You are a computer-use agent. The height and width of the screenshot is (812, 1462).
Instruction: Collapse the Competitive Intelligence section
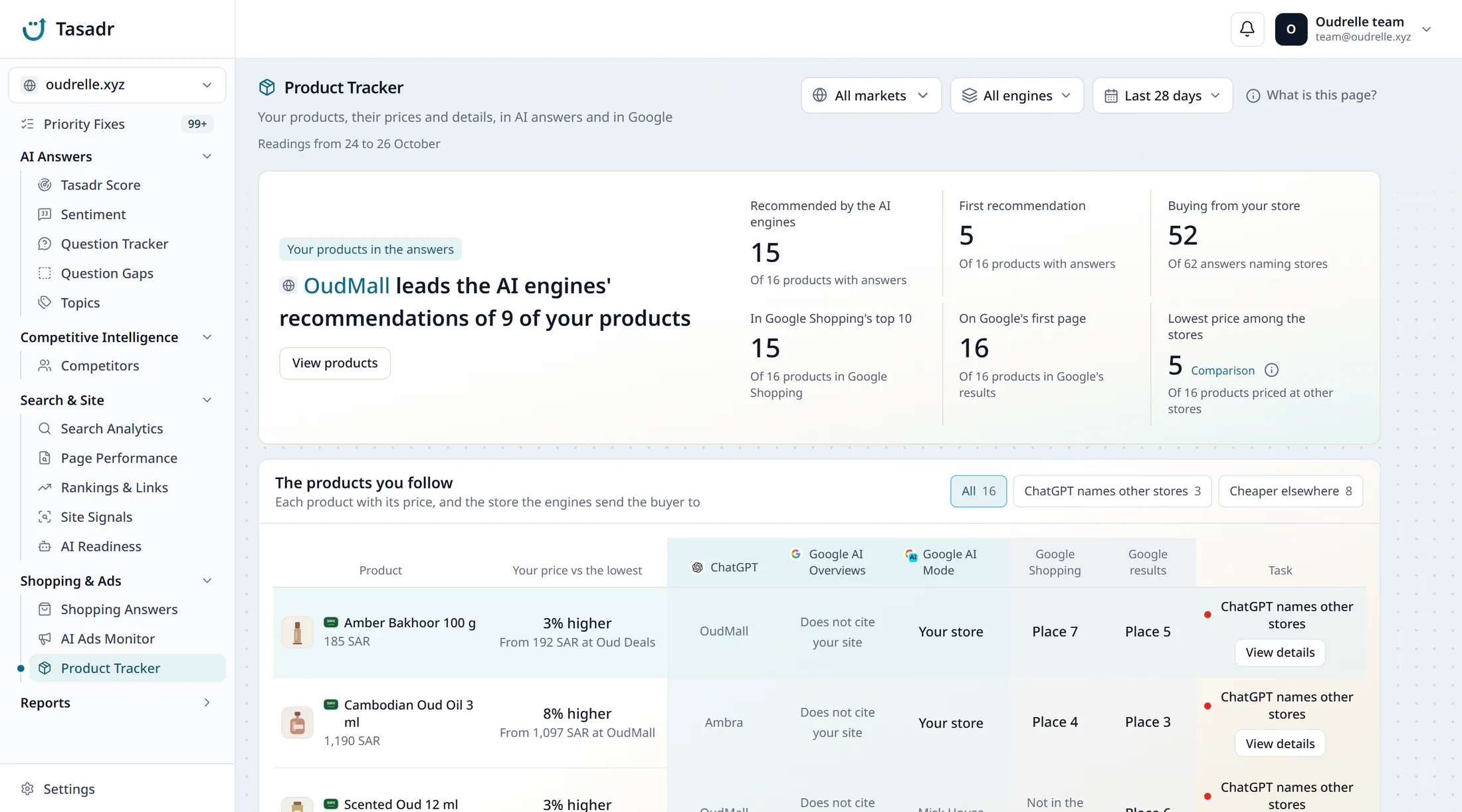pyautogui.click(x=207, y=338)
